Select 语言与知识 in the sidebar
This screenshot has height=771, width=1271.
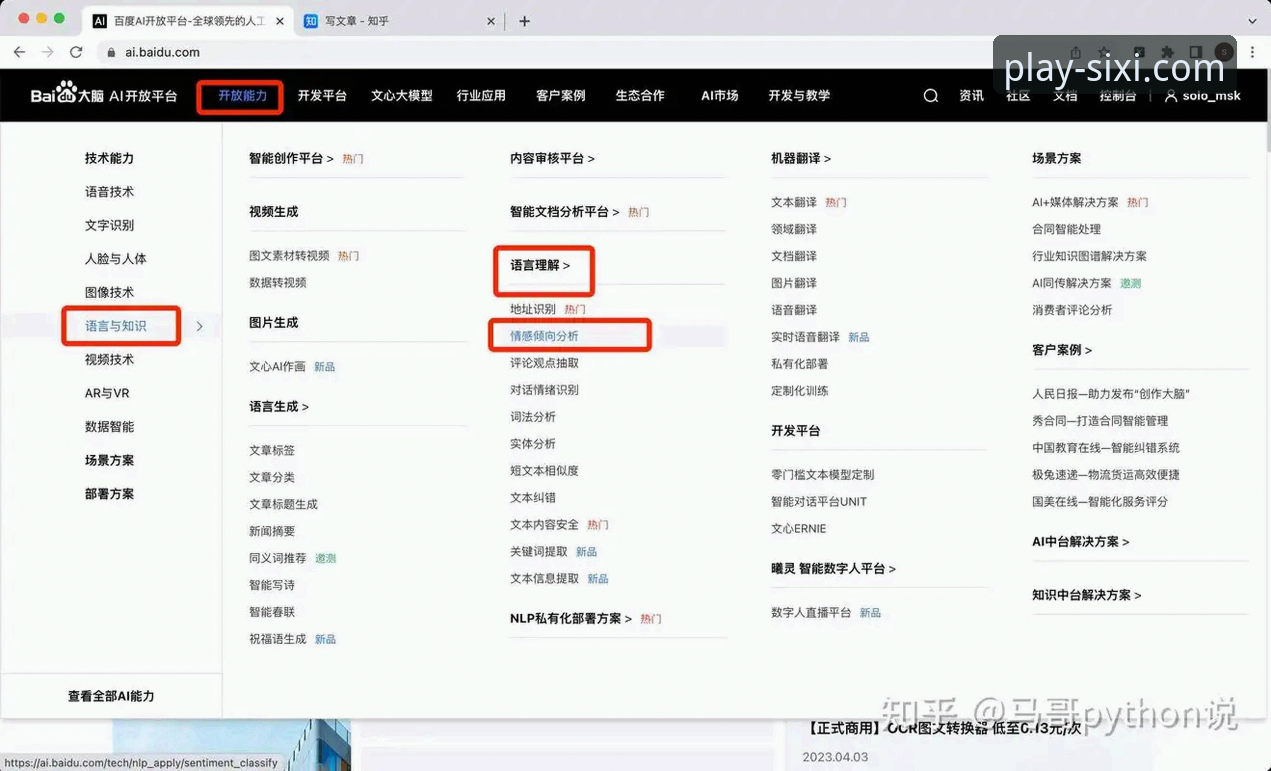(116, 326)
